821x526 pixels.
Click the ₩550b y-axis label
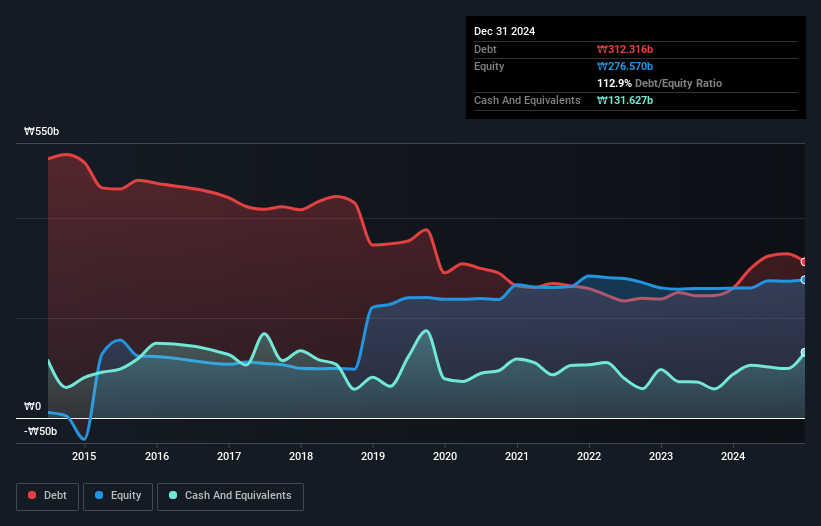coord(41,131)
